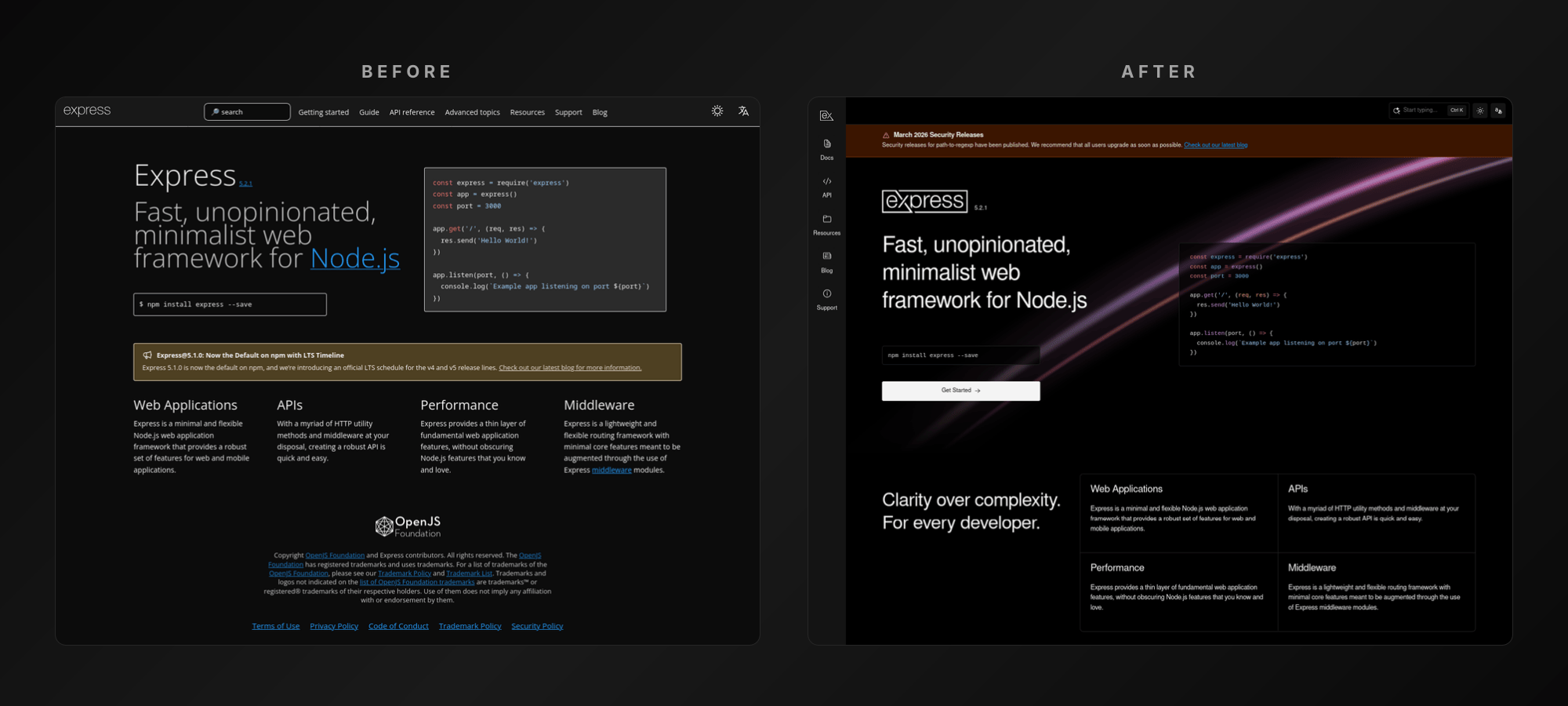The image size is (1568, 706).
Task: Open Docs in the After sidebar
Action: [826, 149]
